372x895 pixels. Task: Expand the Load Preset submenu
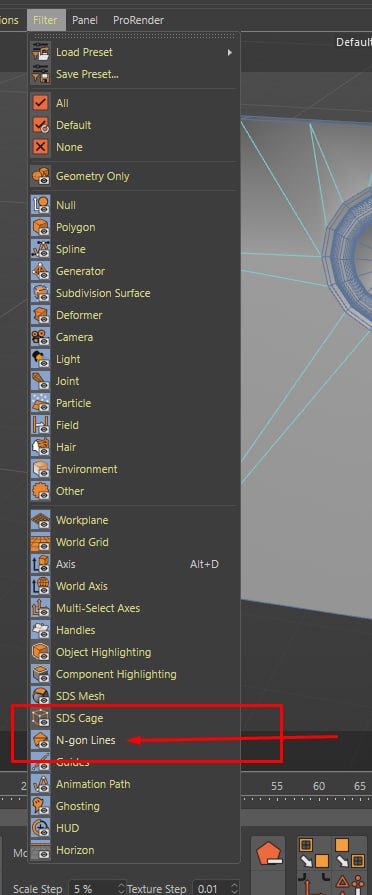coord(134,53)
